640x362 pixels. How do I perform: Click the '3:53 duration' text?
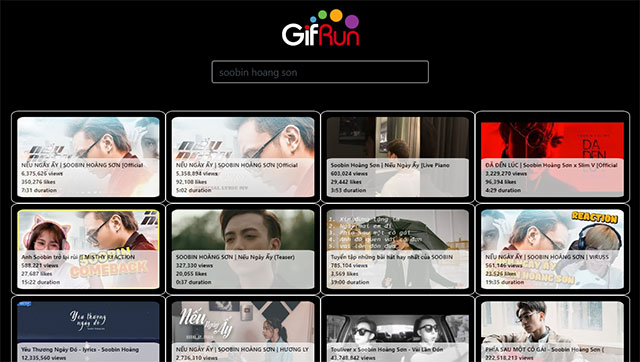348,190
